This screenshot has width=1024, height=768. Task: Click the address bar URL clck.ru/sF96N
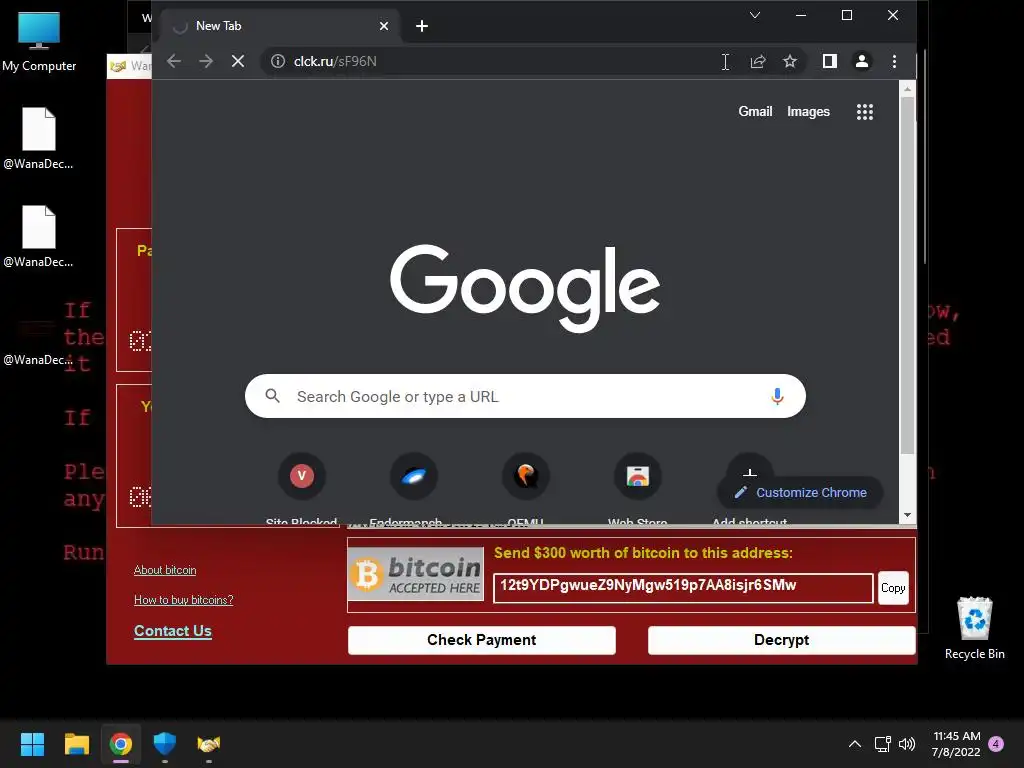335,61
